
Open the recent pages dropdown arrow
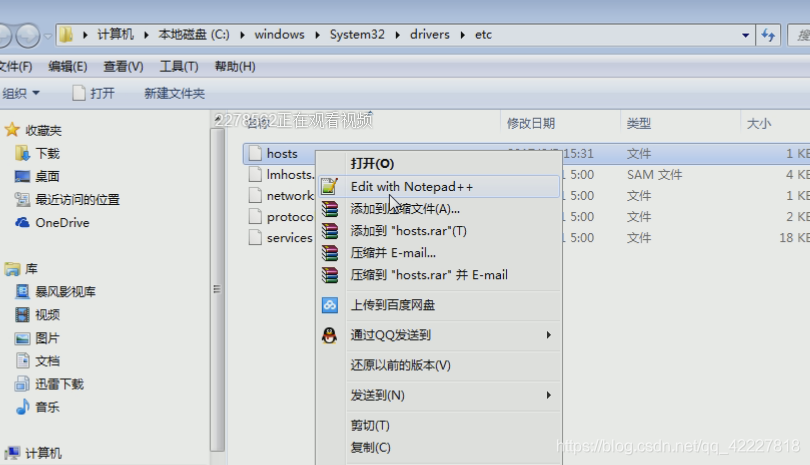[x=48, y=36]
